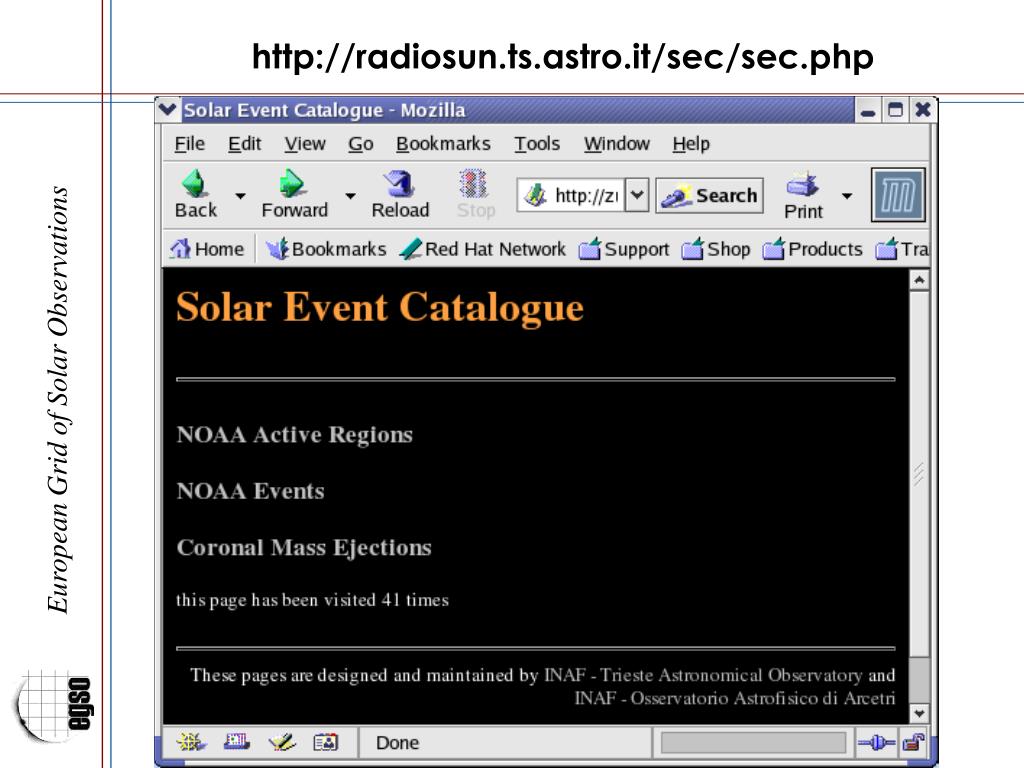Viewport: 1024px width, 768px height.
Task: Open Composer from status bar icon
Action: tap(281, 742)
